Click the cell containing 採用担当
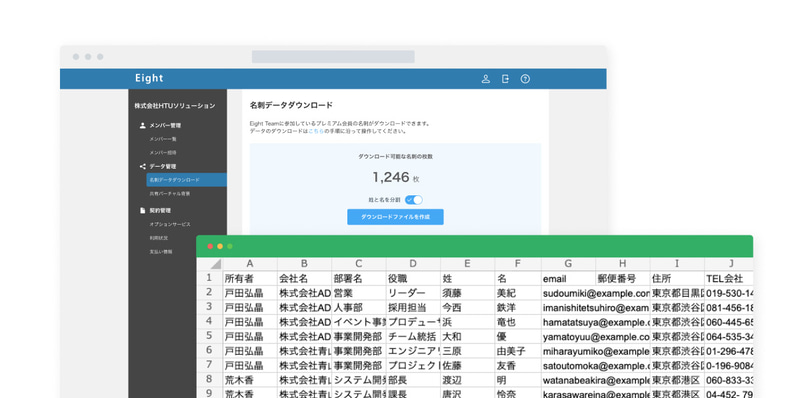The height and width of the screenshot is (398, 800). point(413,308)
